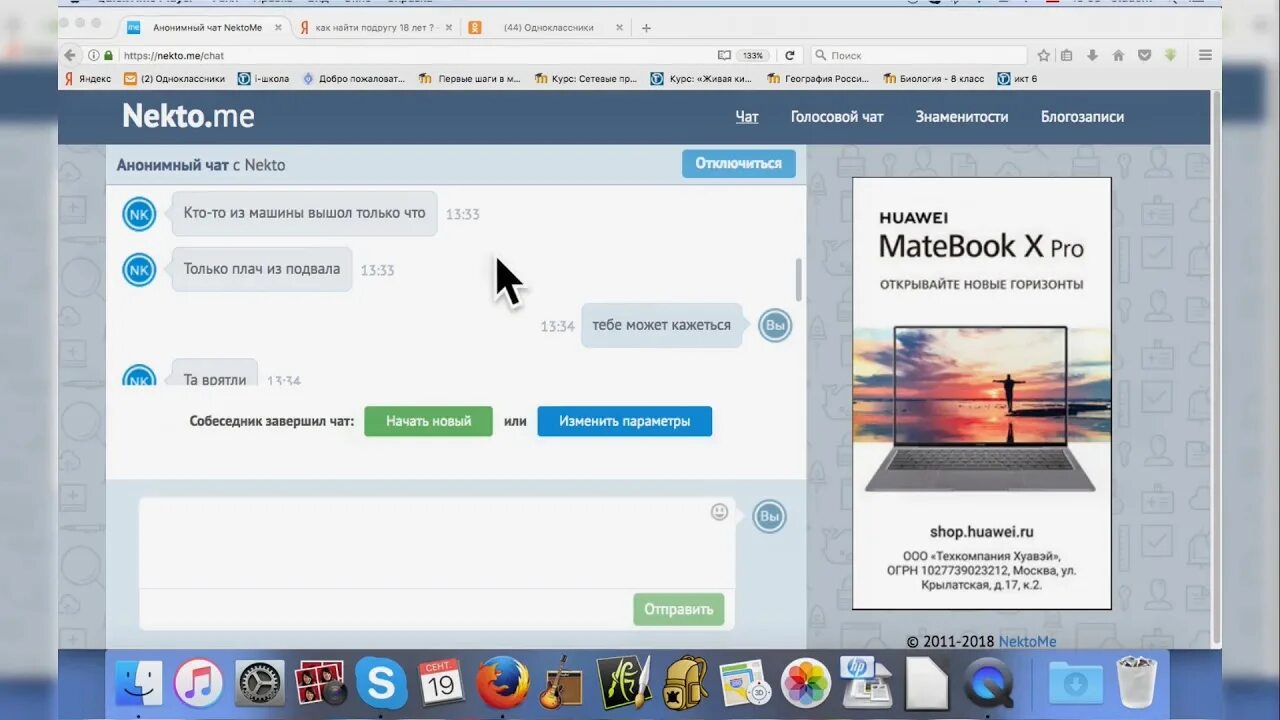Show bookmarks list icon in toolbar
The image size is (1280, 720).
click(x=1067, y=55)
